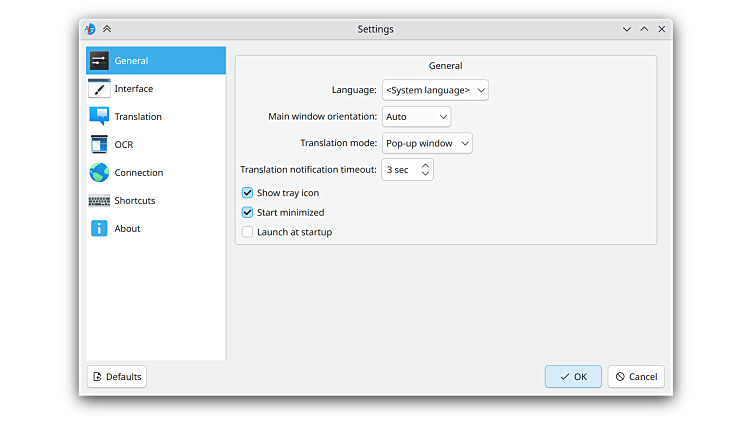Select the Translation speech bubble icon
The width and height of the screenshot is (752, 423).
click(x=99, y=117)
